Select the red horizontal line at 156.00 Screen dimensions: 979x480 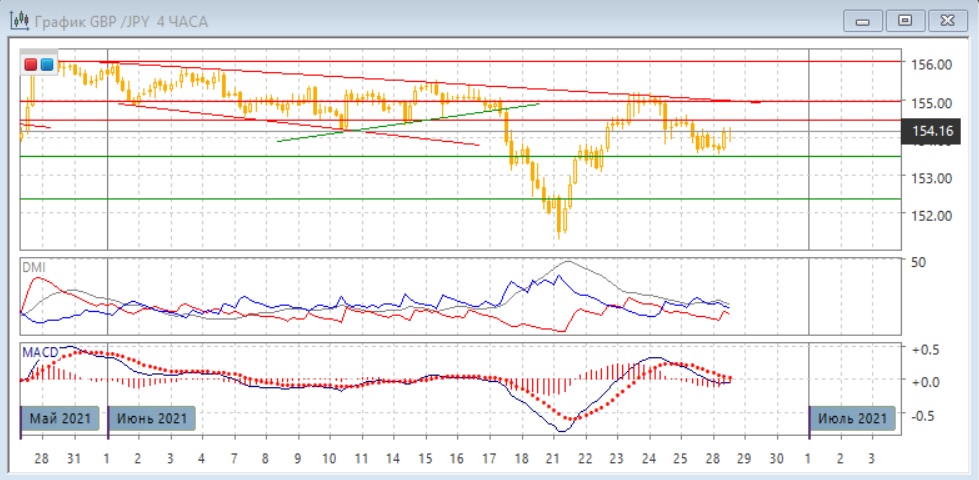(x=500, y=61)
